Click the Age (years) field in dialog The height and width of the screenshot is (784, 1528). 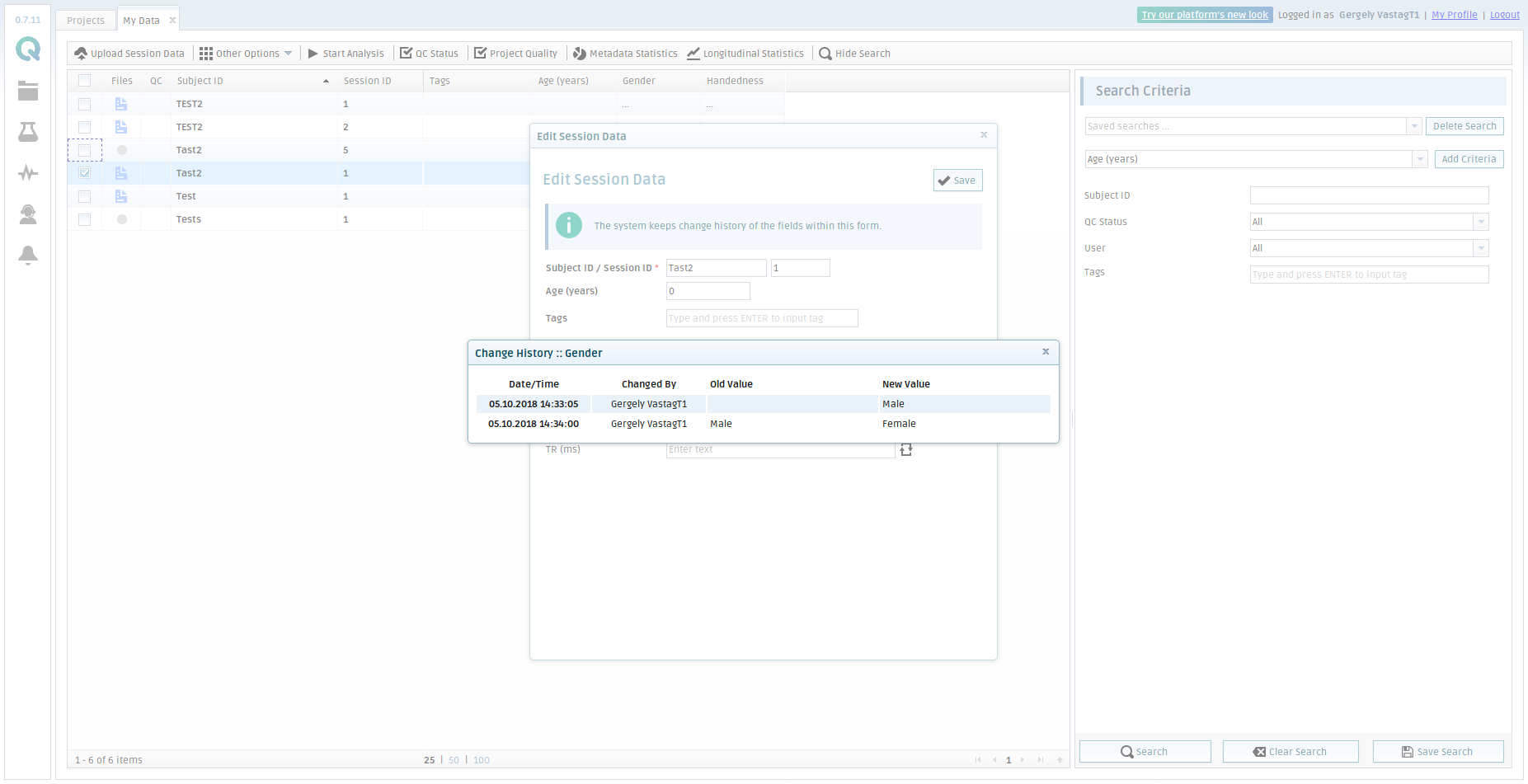(708, 291)
